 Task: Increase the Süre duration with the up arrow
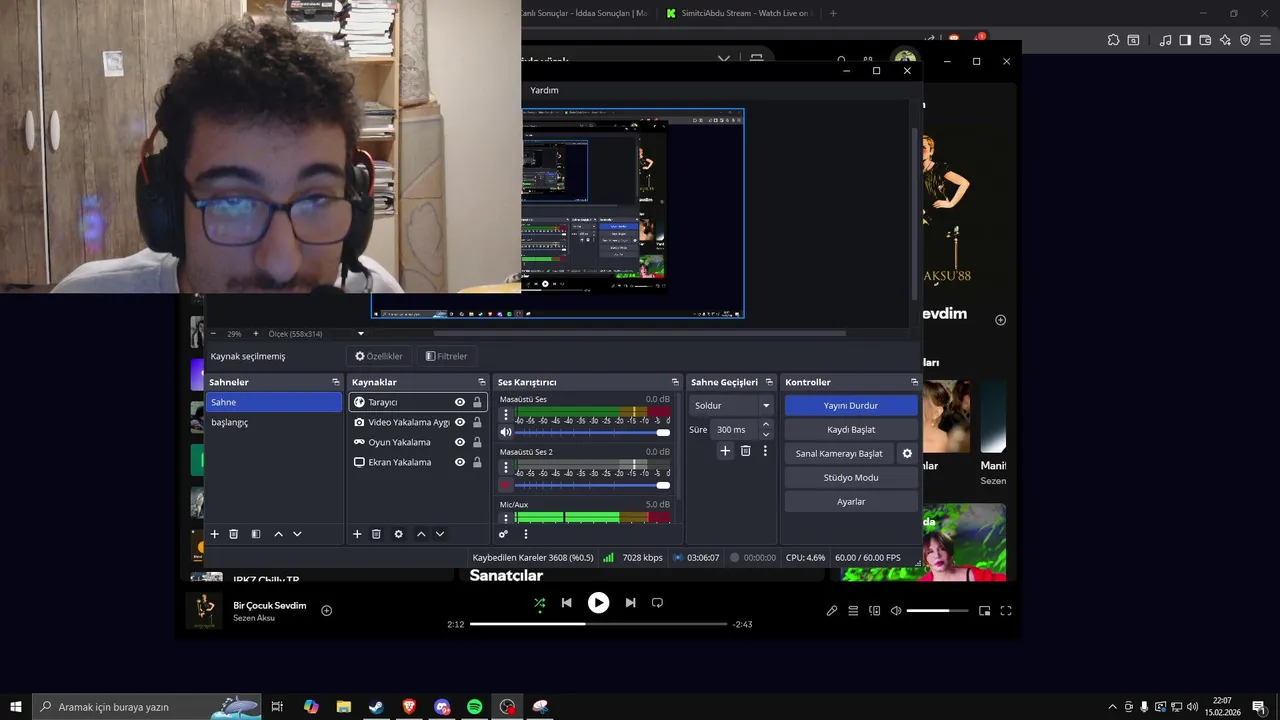[766, 424]
